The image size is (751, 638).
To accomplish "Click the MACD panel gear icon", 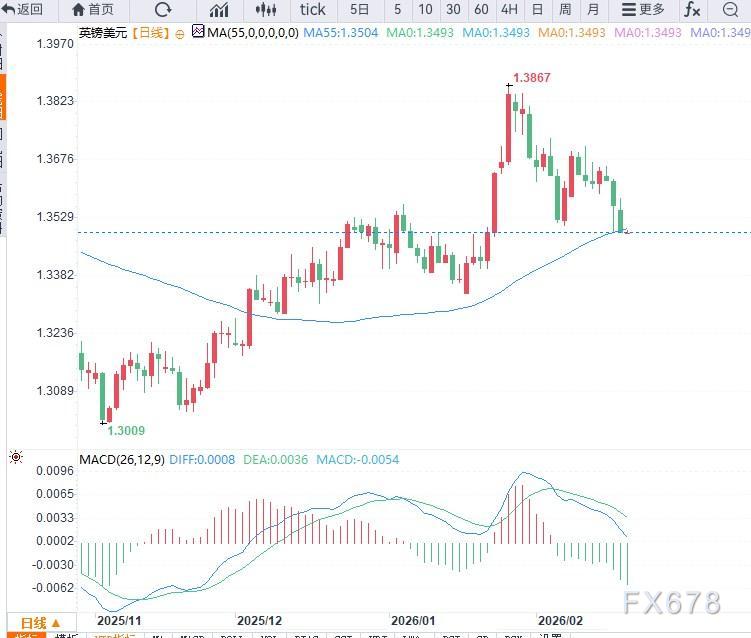I will point(15,457).
